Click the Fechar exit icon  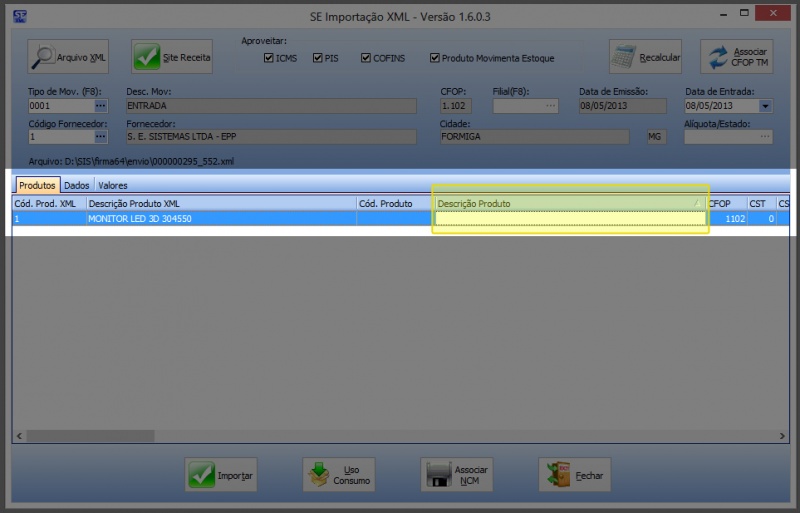pos(557,475)
